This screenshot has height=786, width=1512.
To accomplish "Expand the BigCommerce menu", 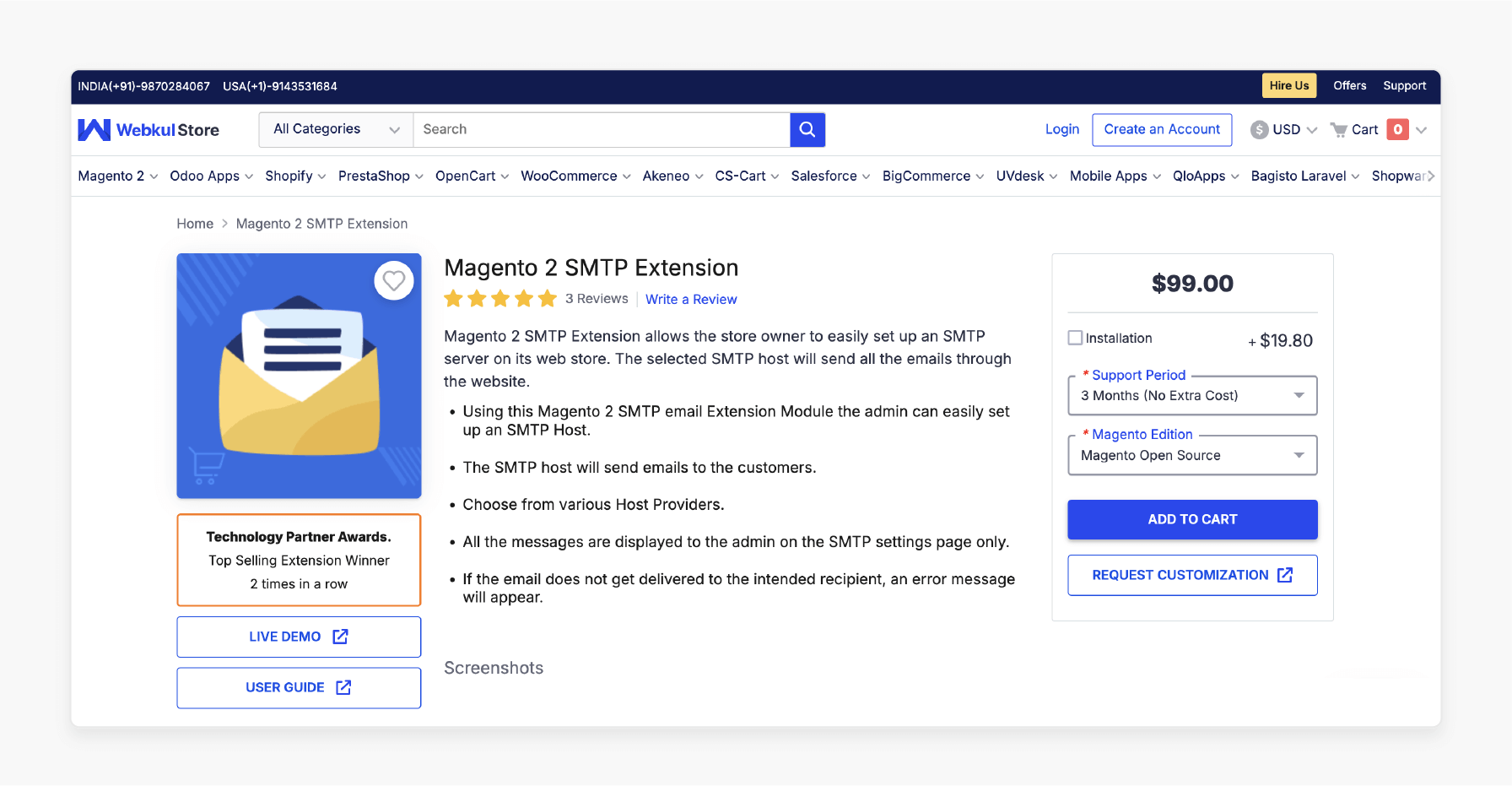I will (x=933, y=176).
